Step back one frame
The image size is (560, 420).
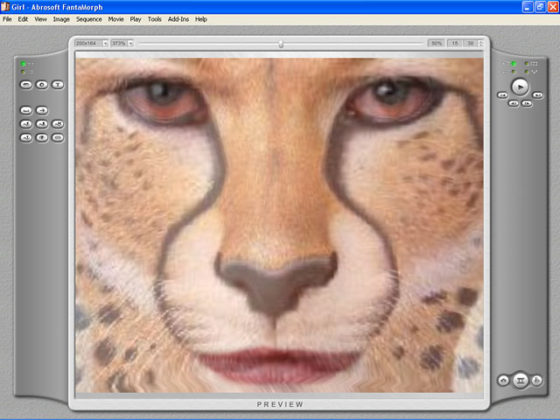[x=514, y=104]
